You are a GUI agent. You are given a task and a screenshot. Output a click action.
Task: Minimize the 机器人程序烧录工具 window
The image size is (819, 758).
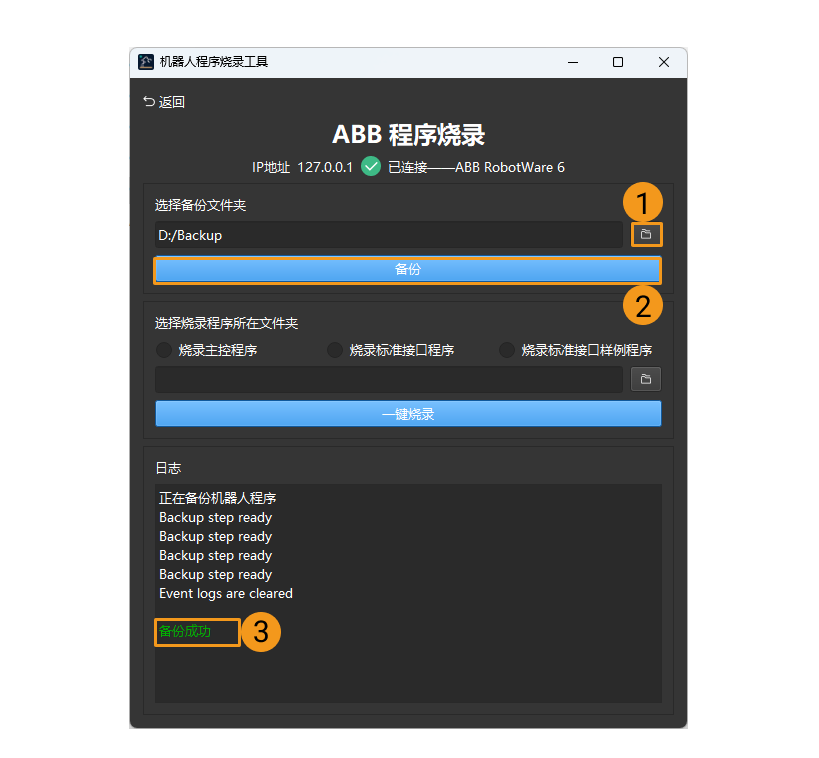572,62
